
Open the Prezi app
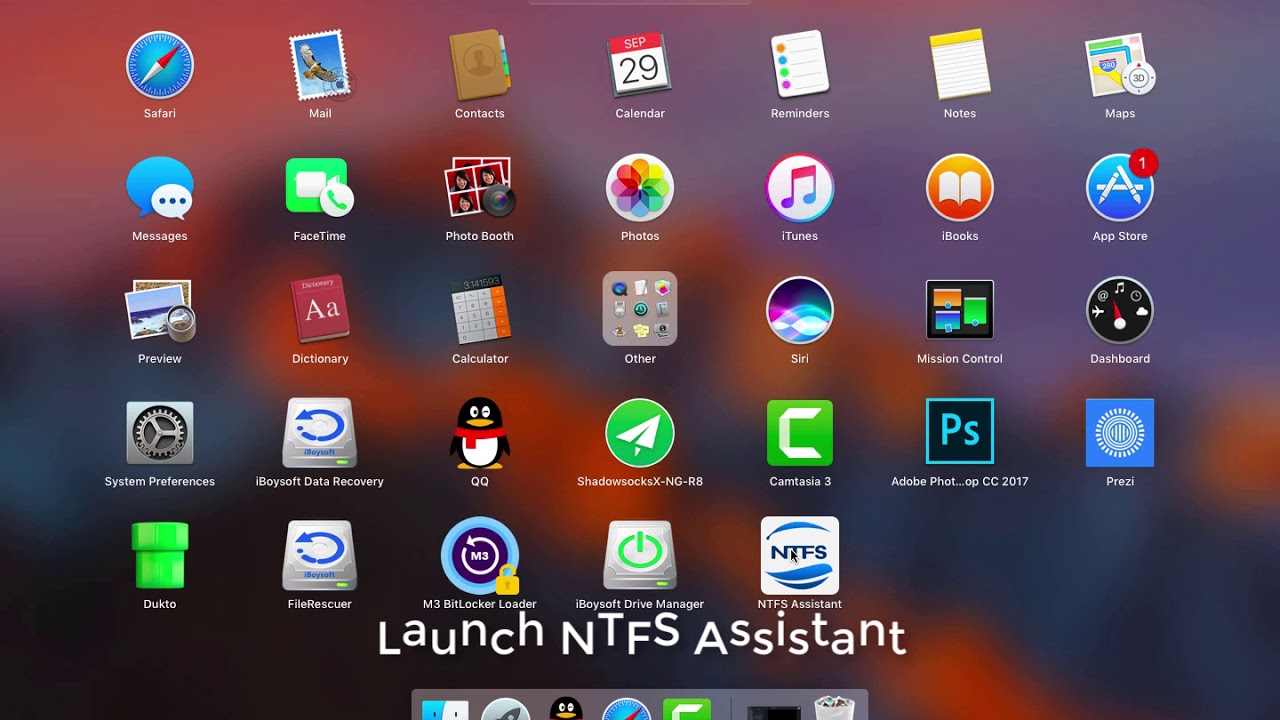1120,433
